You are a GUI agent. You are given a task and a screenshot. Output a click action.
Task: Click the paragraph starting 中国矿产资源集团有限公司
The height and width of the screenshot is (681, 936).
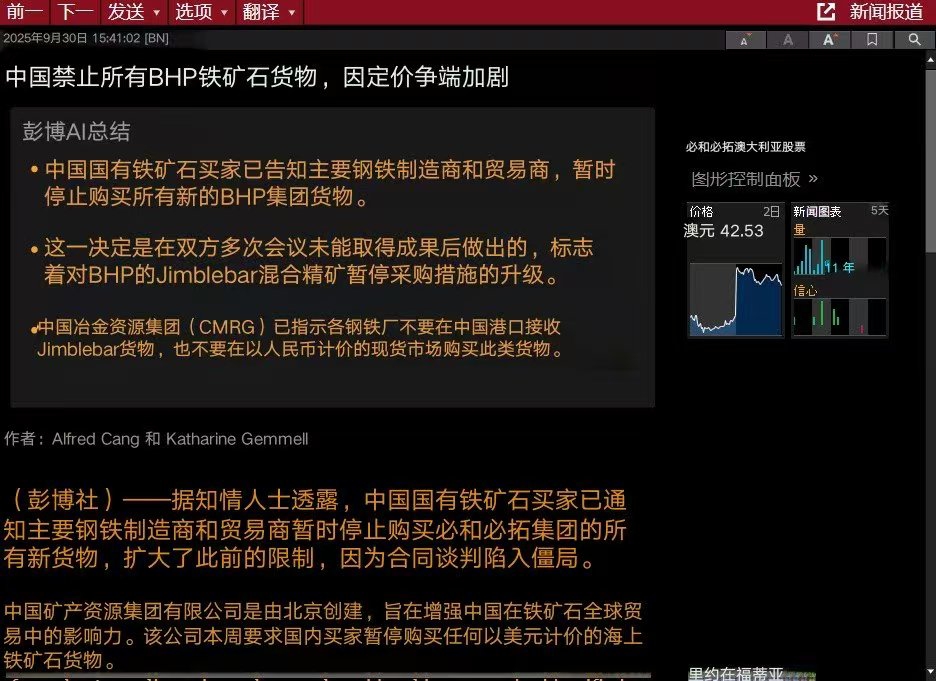323,636
